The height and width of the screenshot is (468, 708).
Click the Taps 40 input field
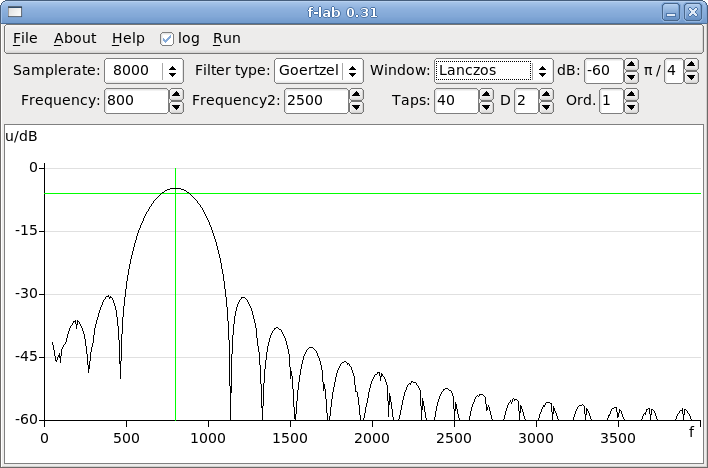tap(456, 100)
